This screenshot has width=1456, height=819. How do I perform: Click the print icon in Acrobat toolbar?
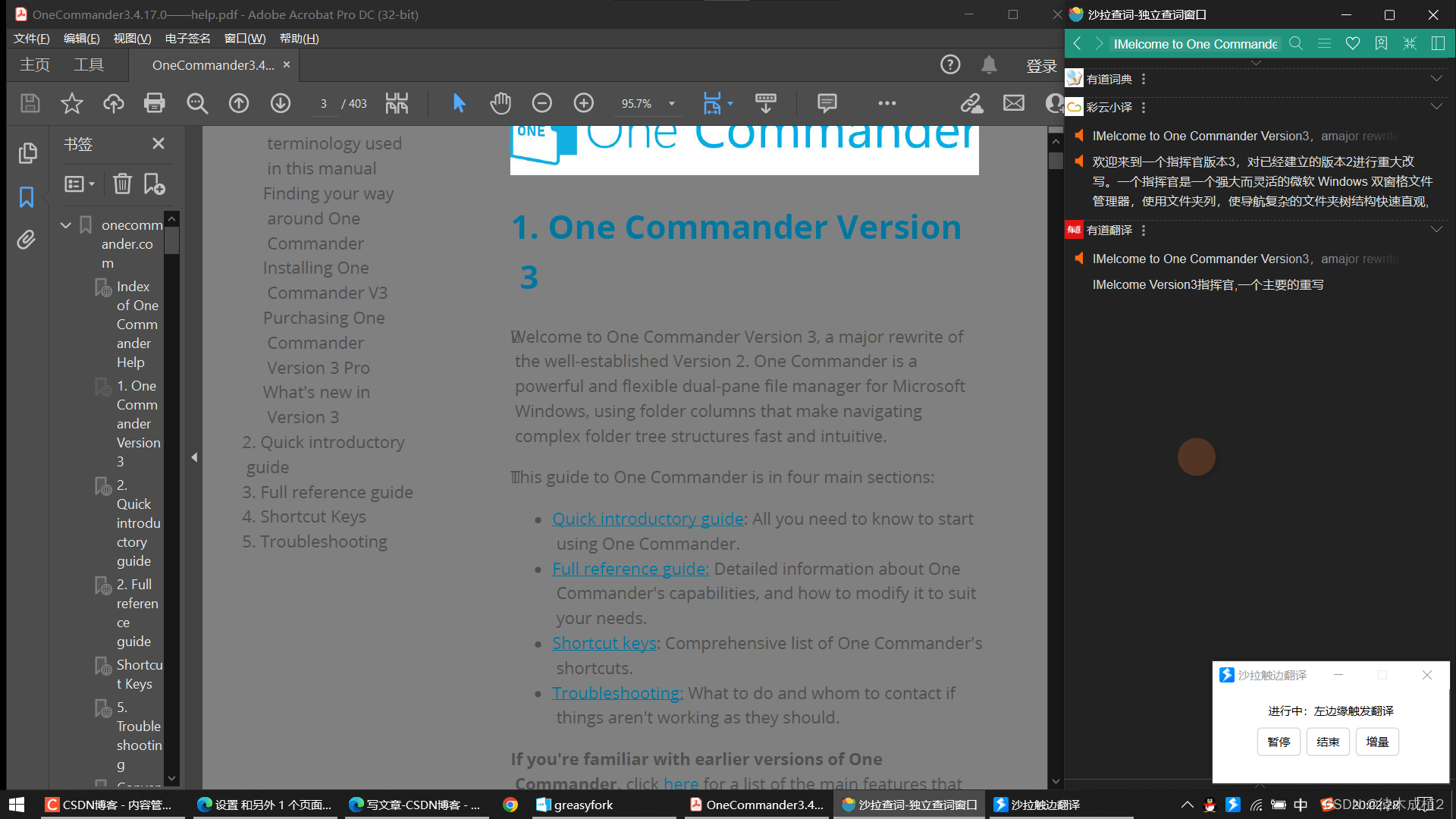[x=155, y=103]
